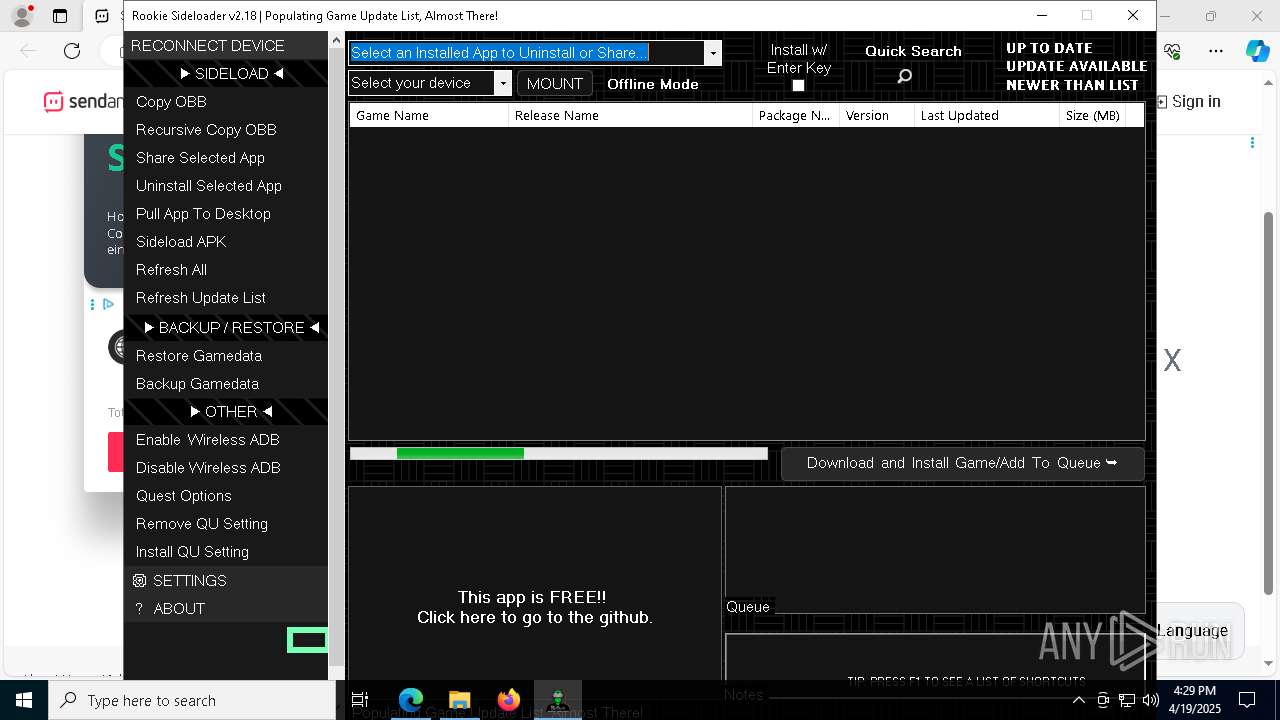The height and width of the screenshot is (720, 1280).
Task: Open the volume control in tray
Action: [x=1150, y=700]
